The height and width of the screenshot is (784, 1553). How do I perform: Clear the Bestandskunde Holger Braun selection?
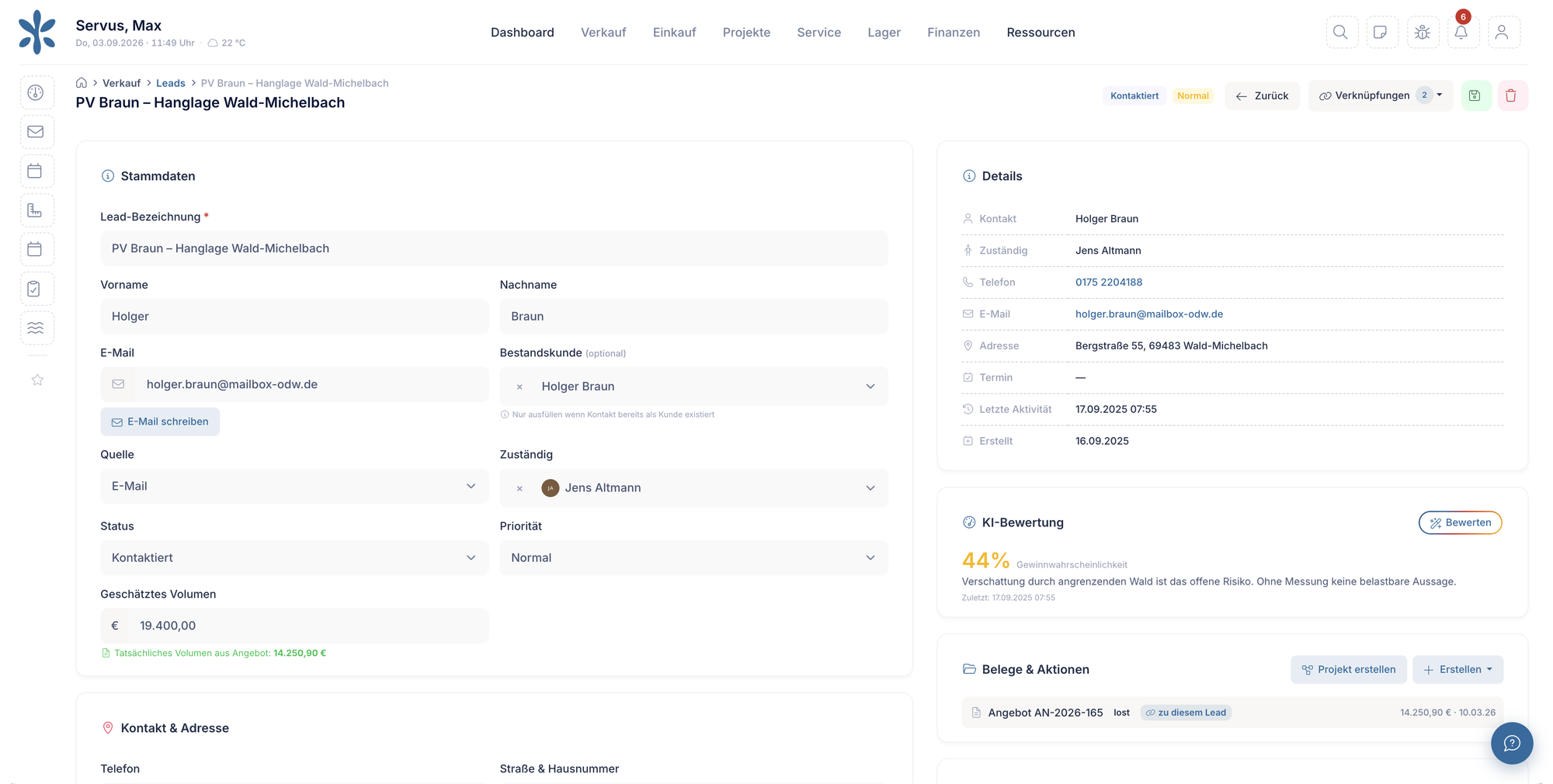pyautogui.click(x=519, y=387)
